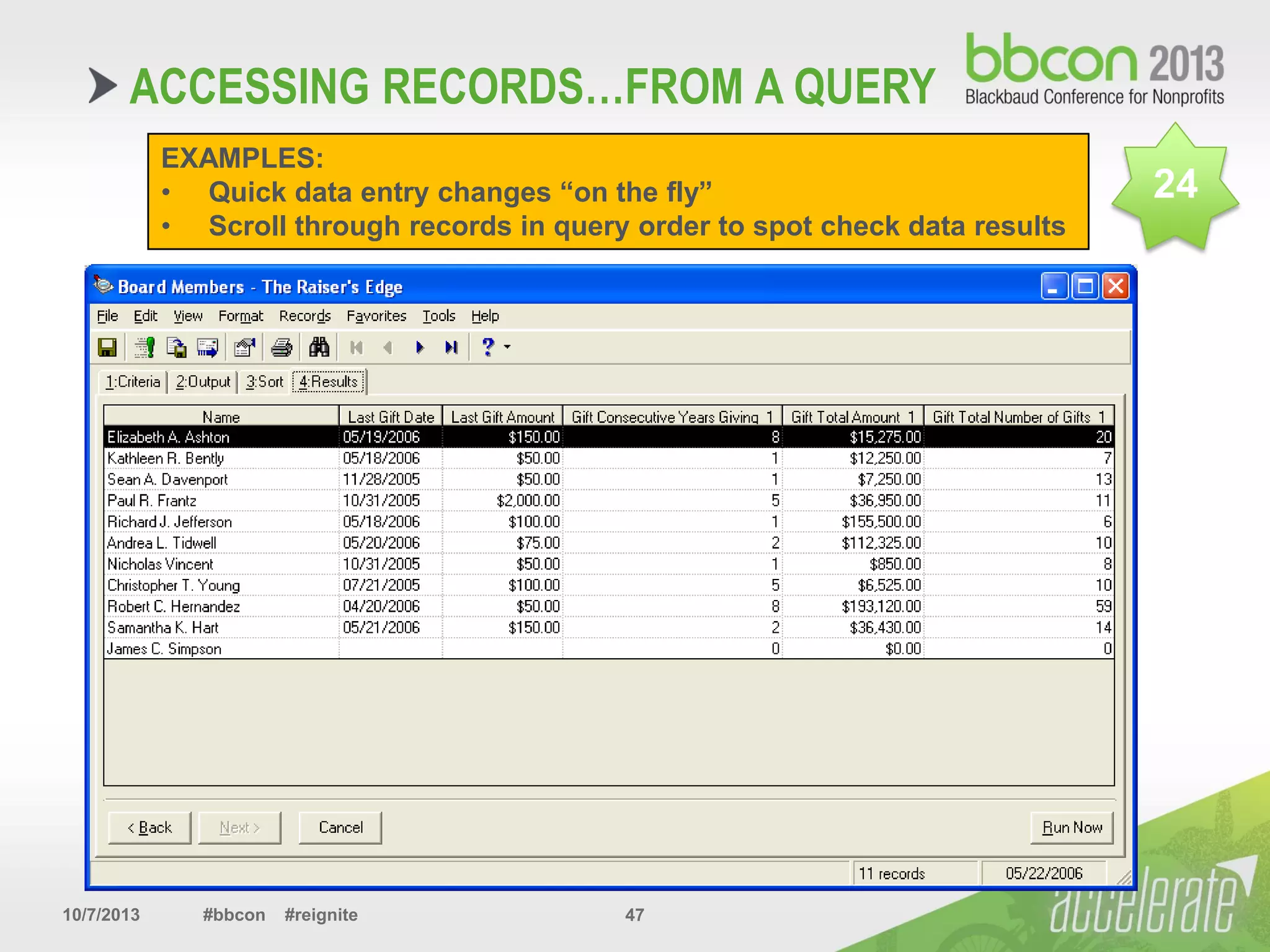Click the blue question mark Help icon
Screen dimensions: 1270x952
click(488, 347)
